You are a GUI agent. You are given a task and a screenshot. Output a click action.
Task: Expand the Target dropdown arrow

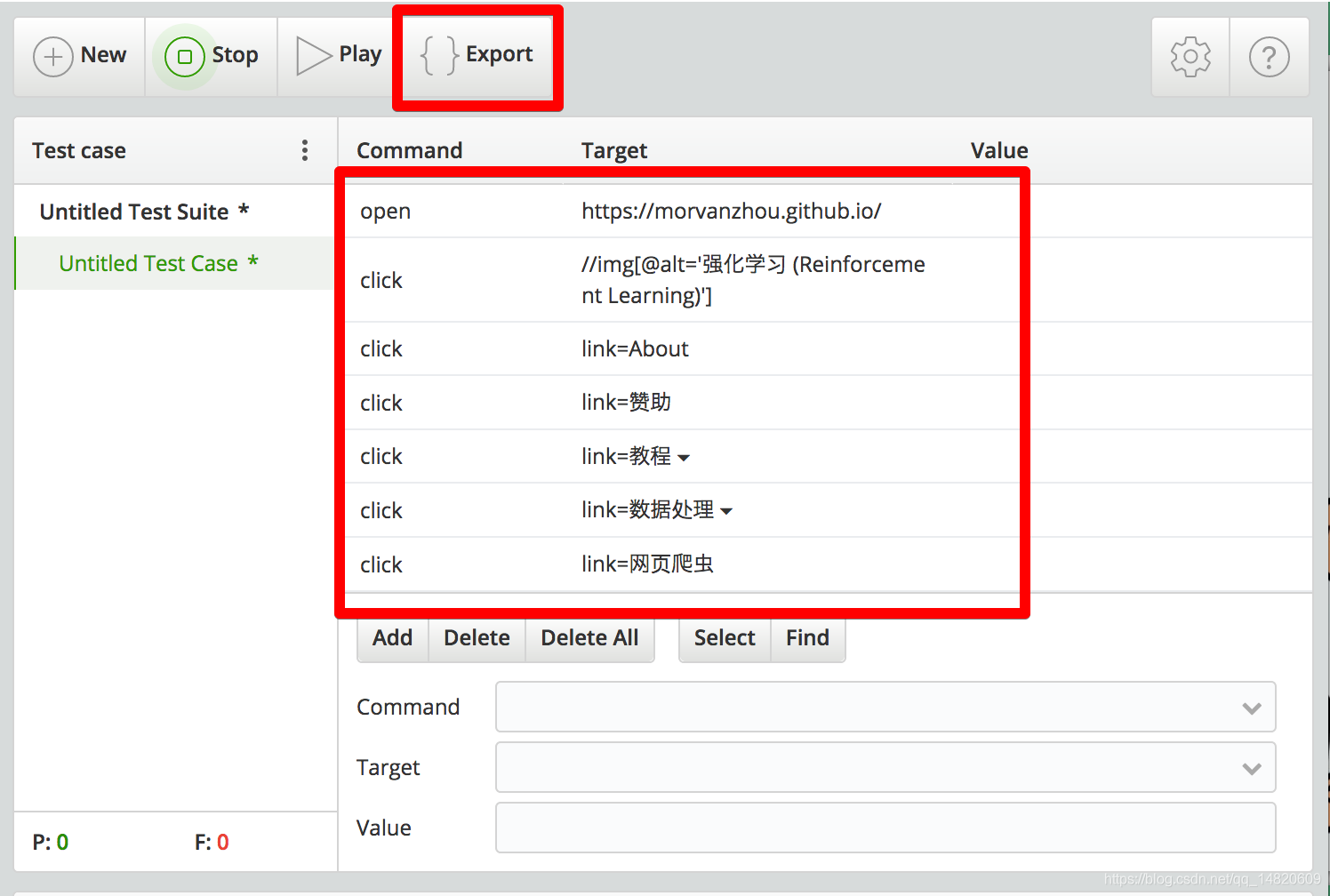[x=1252, y=768]
